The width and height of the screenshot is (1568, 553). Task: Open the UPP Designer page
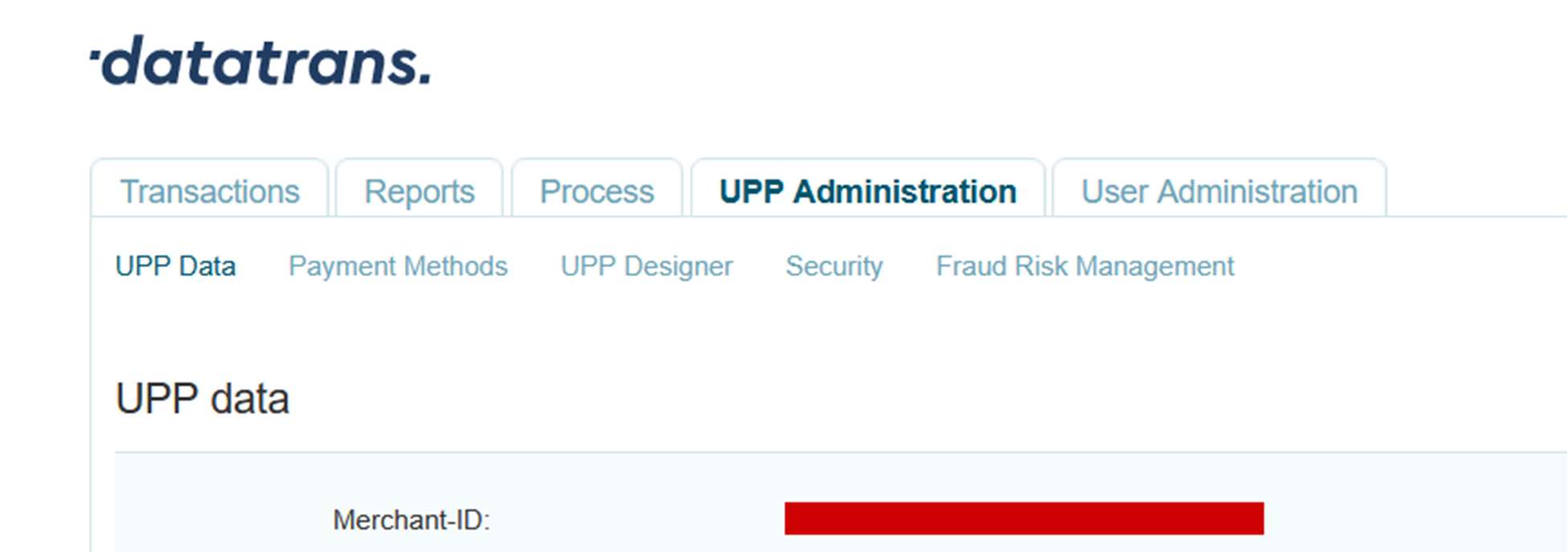coord(646,266)
